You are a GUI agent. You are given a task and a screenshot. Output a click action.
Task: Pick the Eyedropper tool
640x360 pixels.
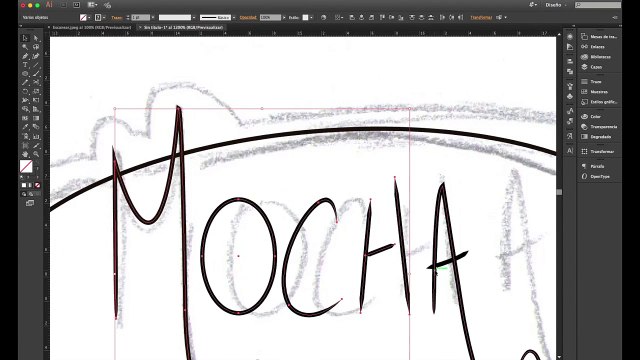[x=25, y=127]
